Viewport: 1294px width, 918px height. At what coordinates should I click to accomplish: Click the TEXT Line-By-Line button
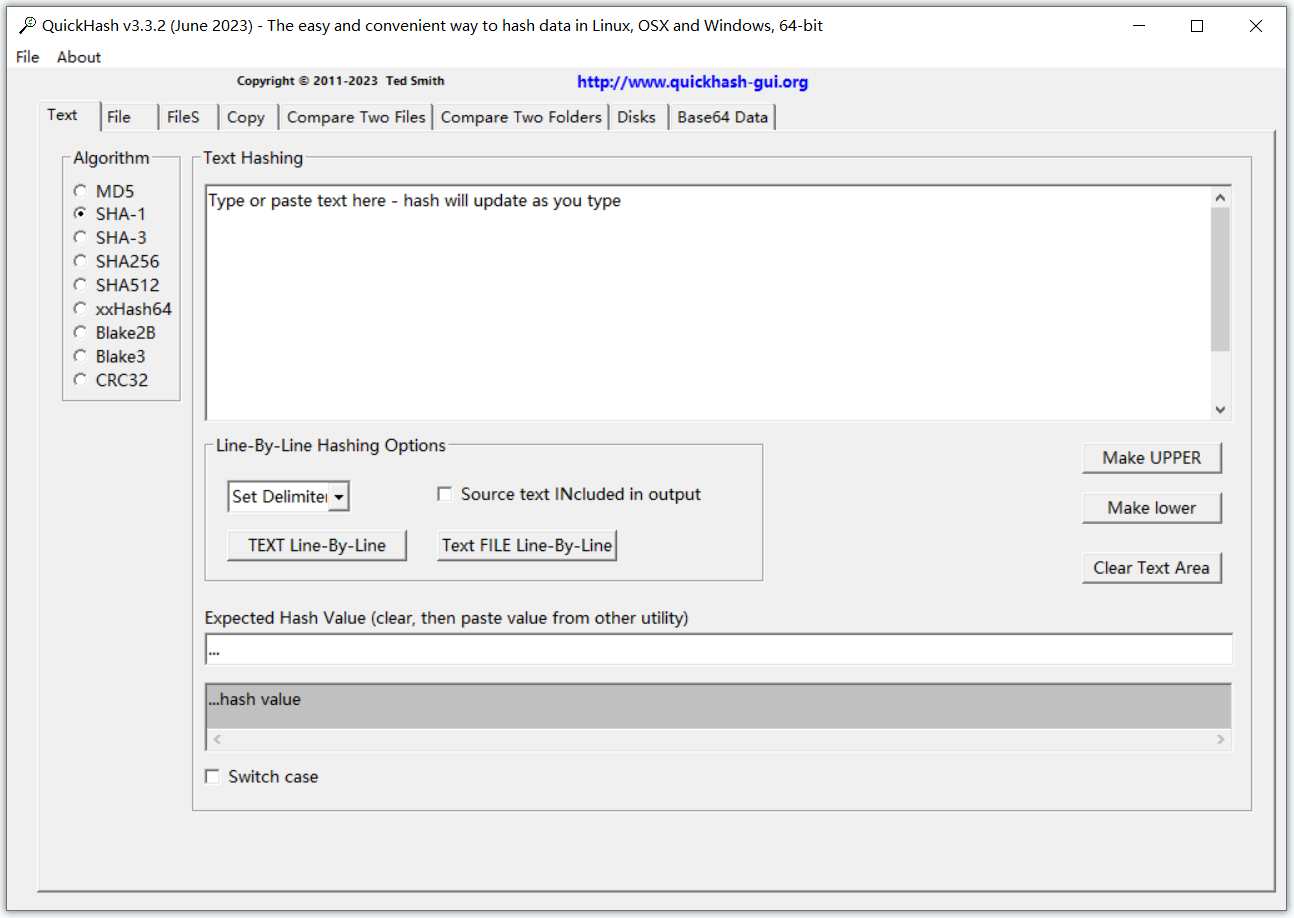point(317,545)
